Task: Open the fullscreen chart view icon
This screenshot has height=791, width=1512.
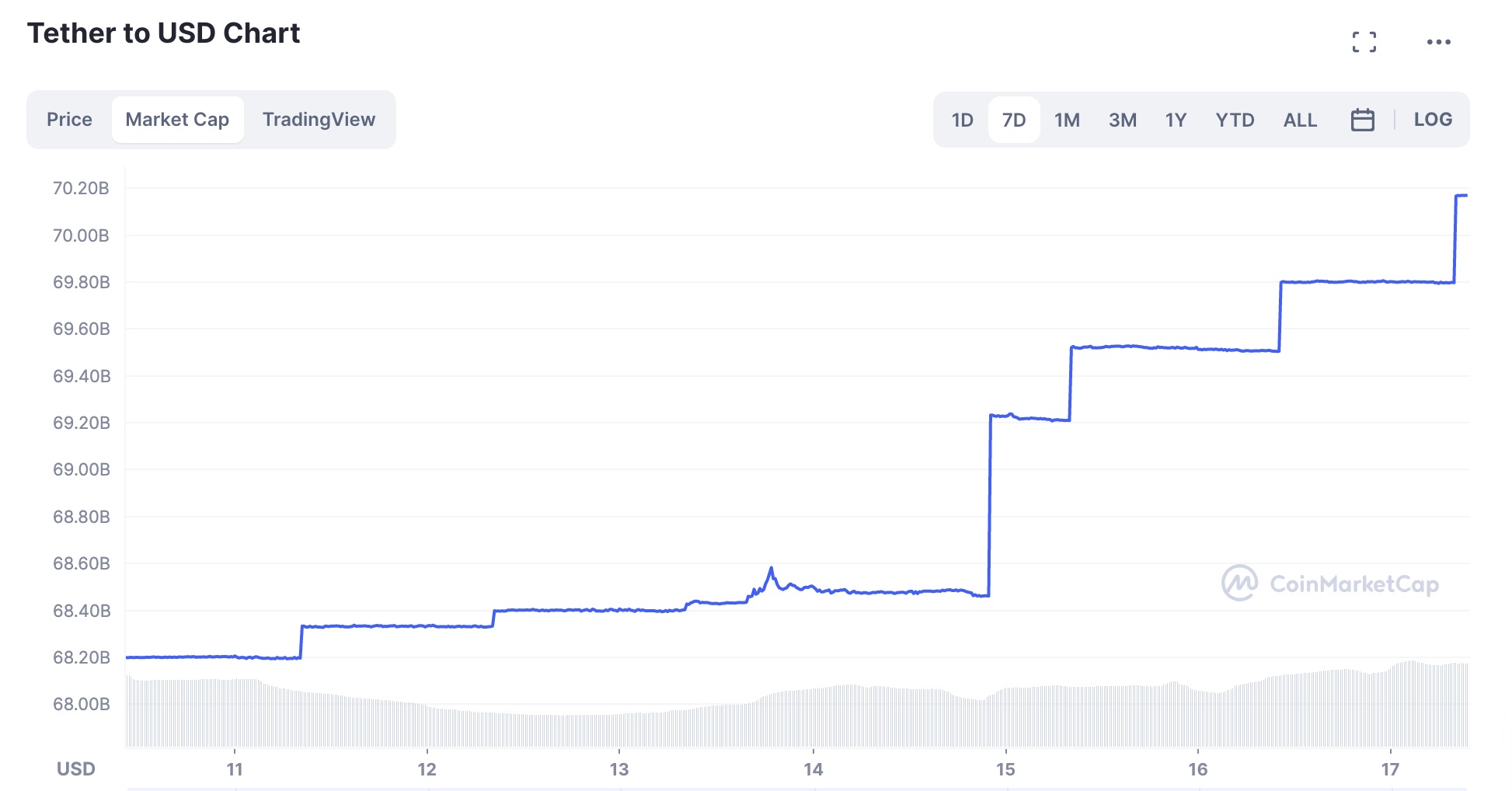Action: coord(1364,42)
